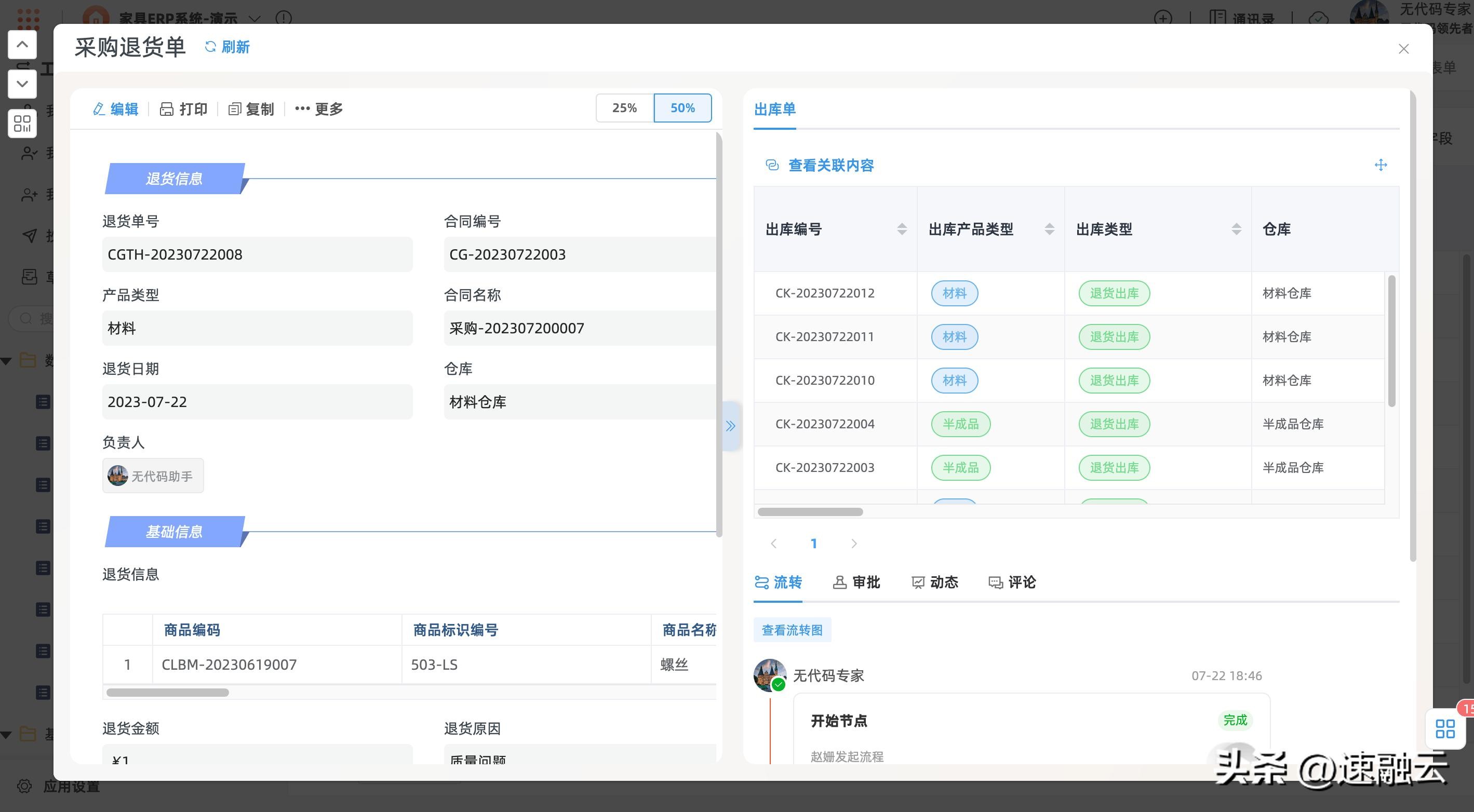This screenshot has height=812, width=1474.
Task: Click the move/expand cross-arrow icon
Action: [1381, 165]
